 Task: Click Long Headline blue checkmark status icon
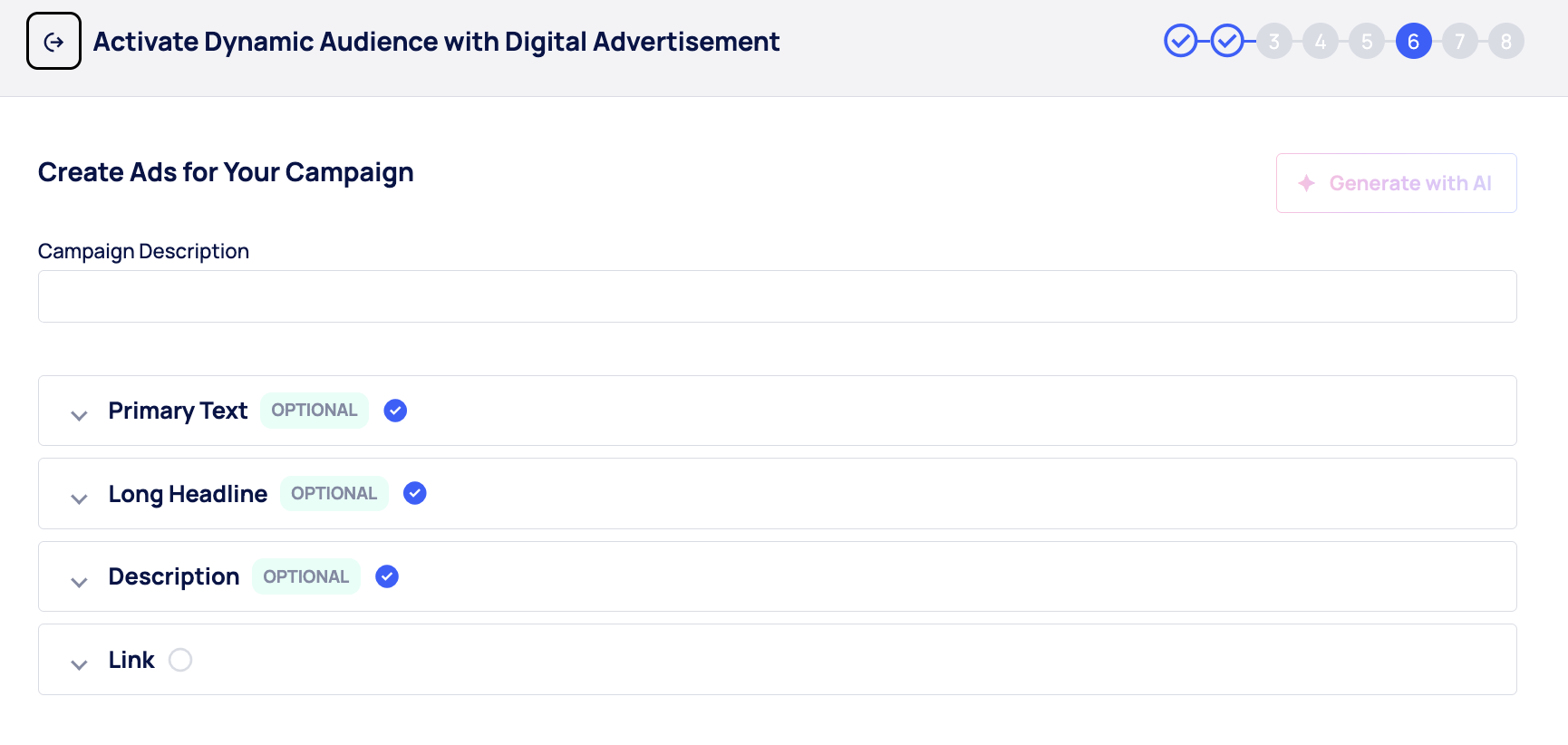[415, 493]
